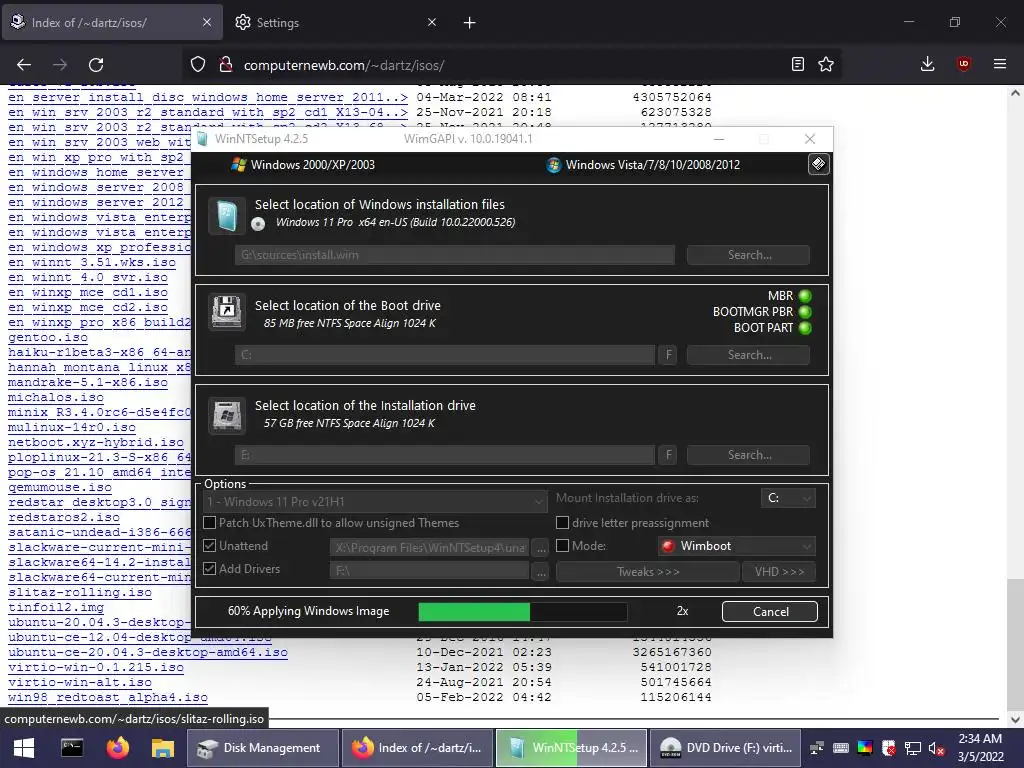Click the disc icon beside Windows 11 Pro

coord(259,224)
